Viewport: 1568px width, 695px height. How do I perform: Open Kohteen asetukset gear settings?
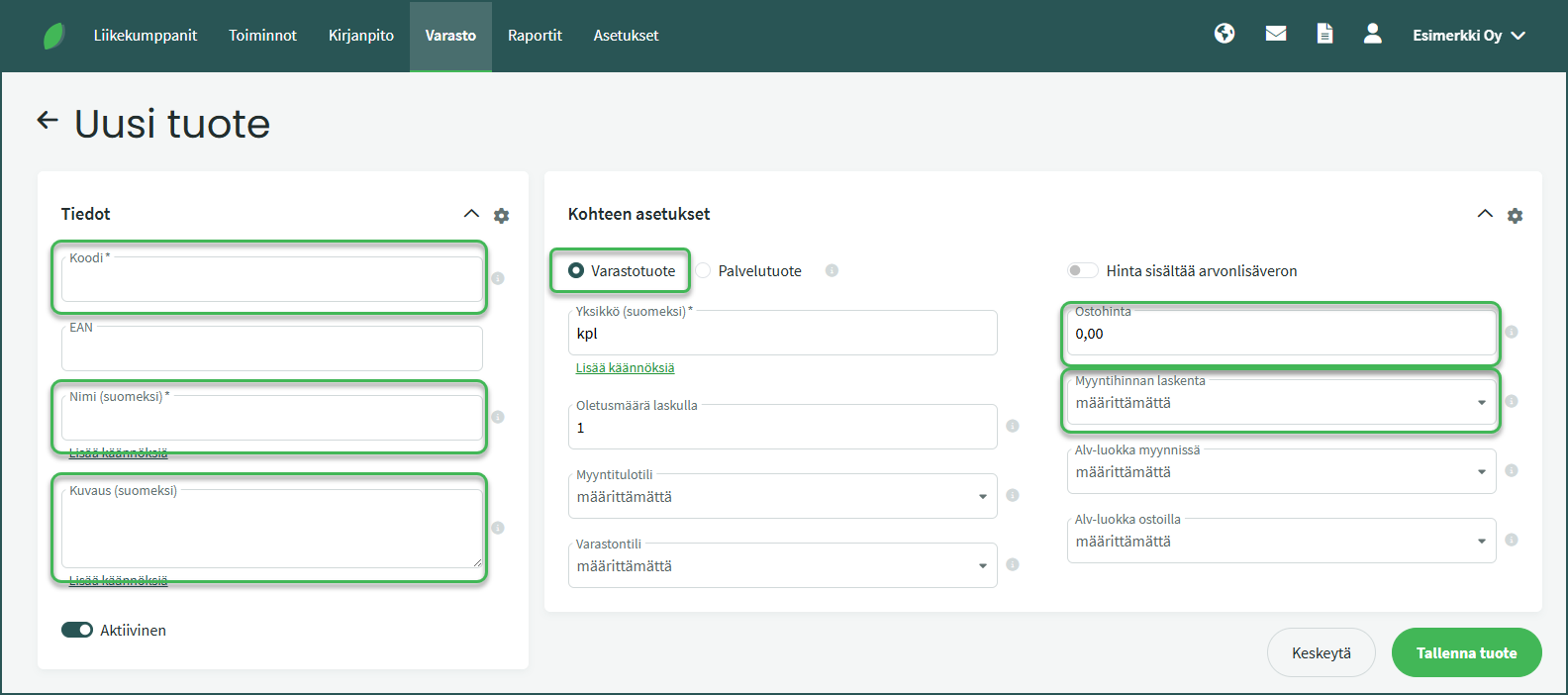click(1515, 216)
